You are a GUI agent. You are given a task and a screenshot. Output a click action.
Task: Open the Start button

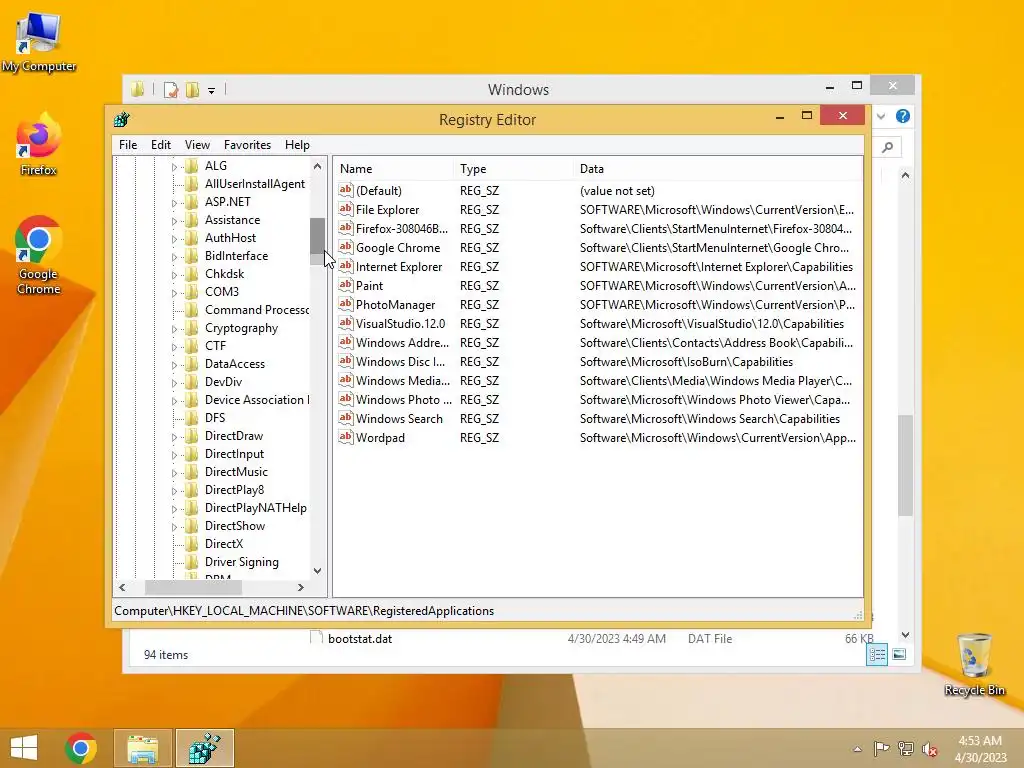[x=24, y=748]
